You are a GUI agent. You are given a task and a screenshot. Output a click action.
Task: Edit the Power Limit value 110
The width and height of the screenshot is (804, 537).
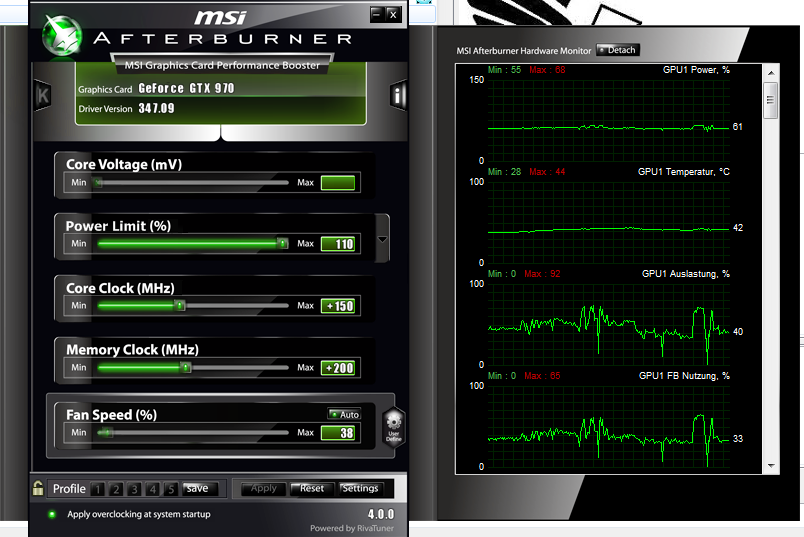tap(338, 244)
